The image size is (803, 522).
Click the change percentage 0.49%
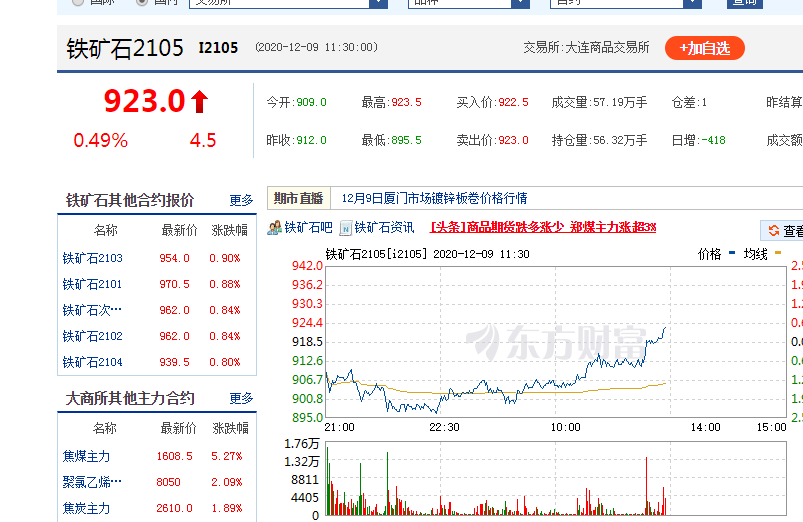[100, 140]
